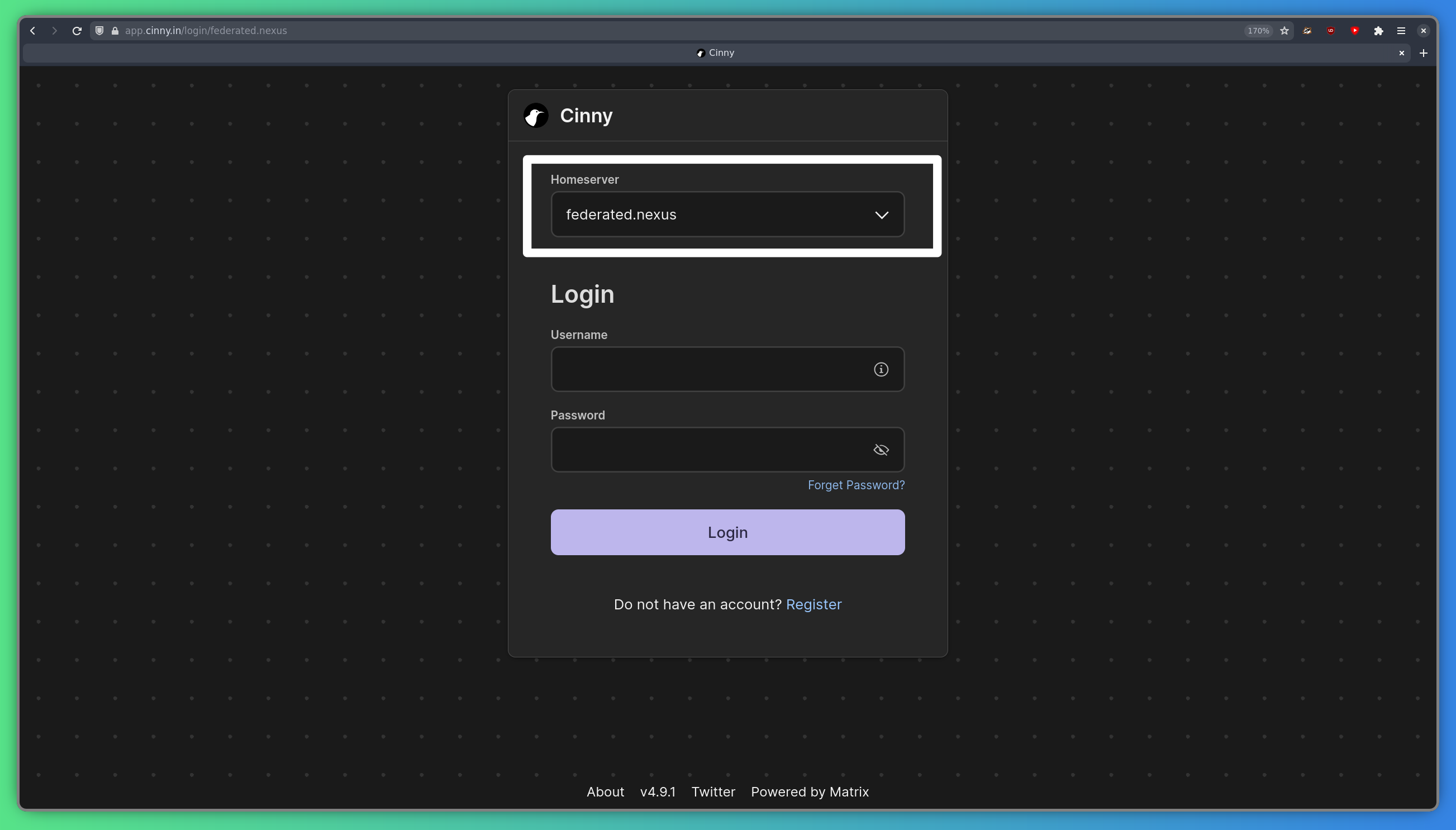Open the Register link
Screen dimensions: 1456x830
click(x=813, y=604)
